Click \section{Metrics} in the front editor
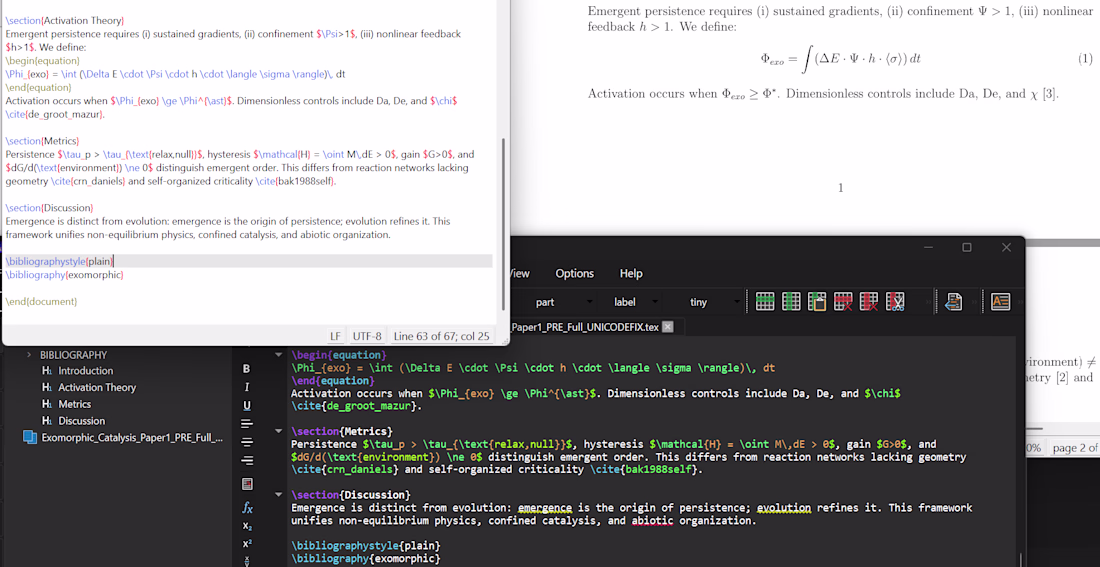Viewport: 1100px width, 567px height. 43,141
